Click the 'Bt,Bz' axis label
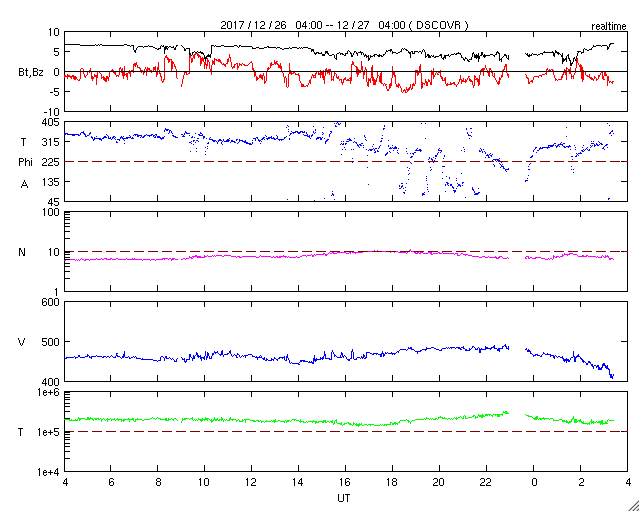The width and height of the screenshot is (640, 512). tap(31, 73)
